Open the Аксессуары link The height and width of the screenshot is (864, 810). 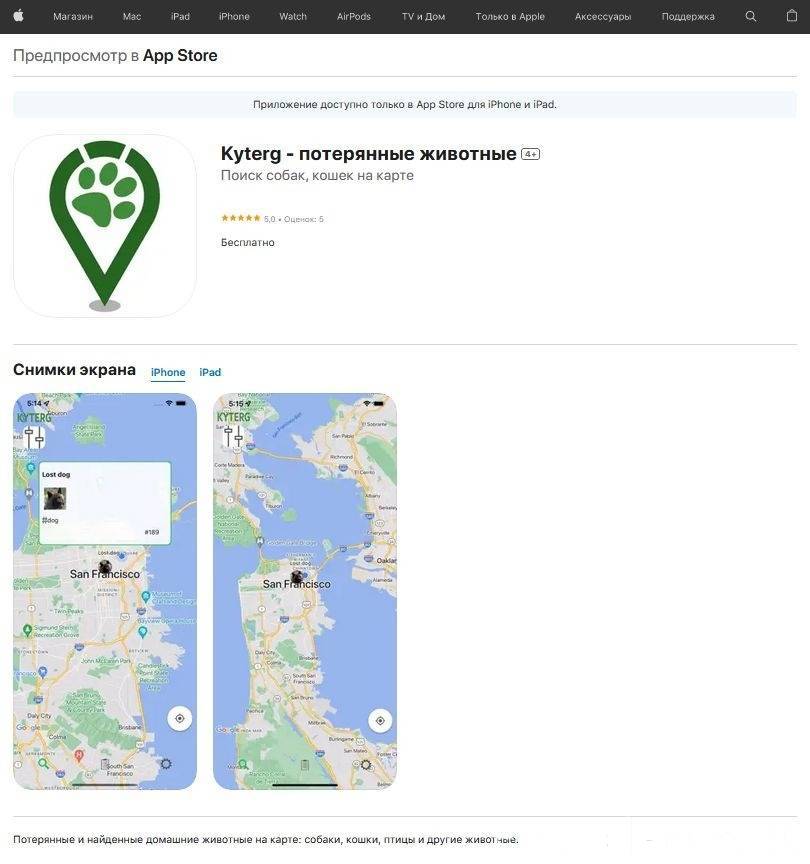click(x=603, y=17)
